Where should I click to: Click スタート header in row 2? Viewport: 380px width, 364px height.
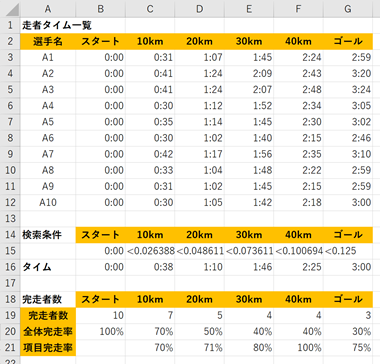(x=100, y=41)
